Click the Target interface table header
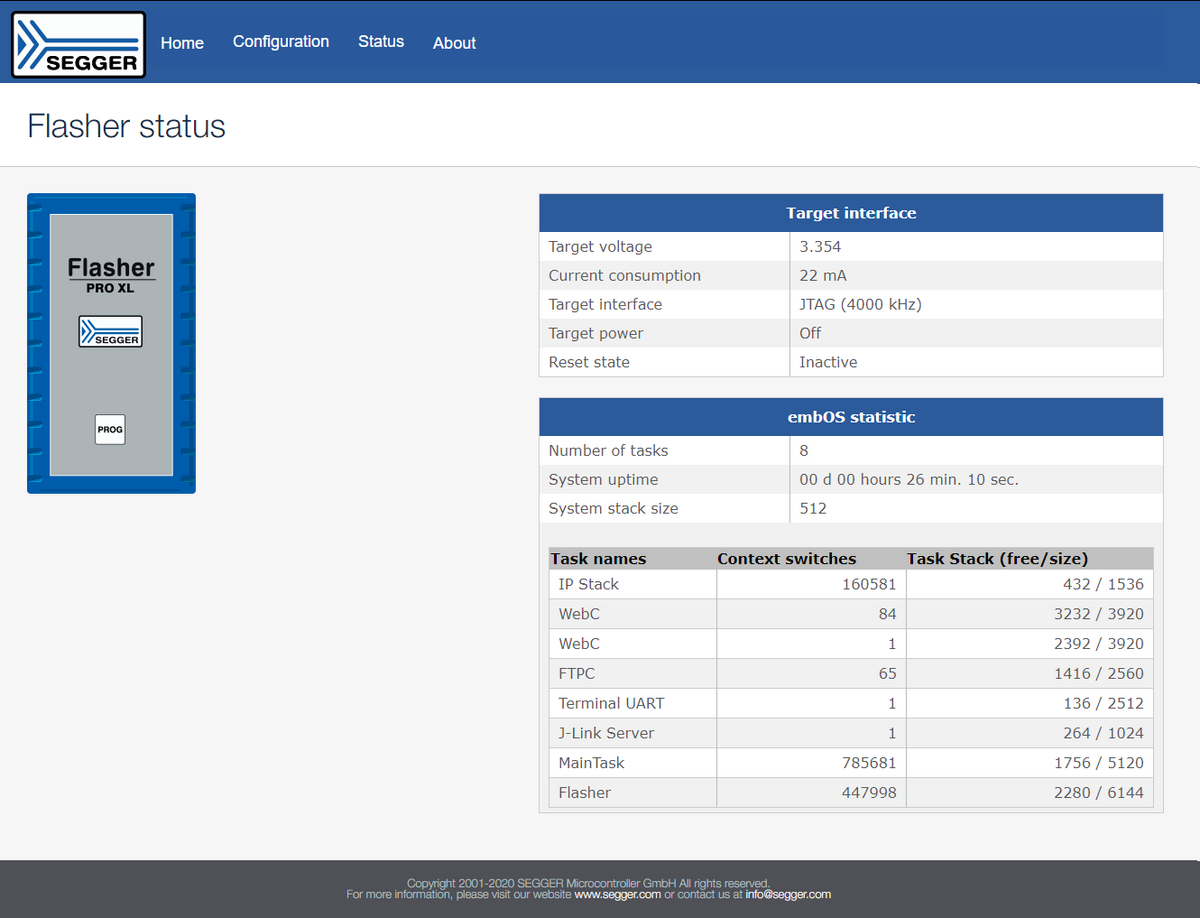This screenshot has width=1200, height=918. [x=851, y=213]
